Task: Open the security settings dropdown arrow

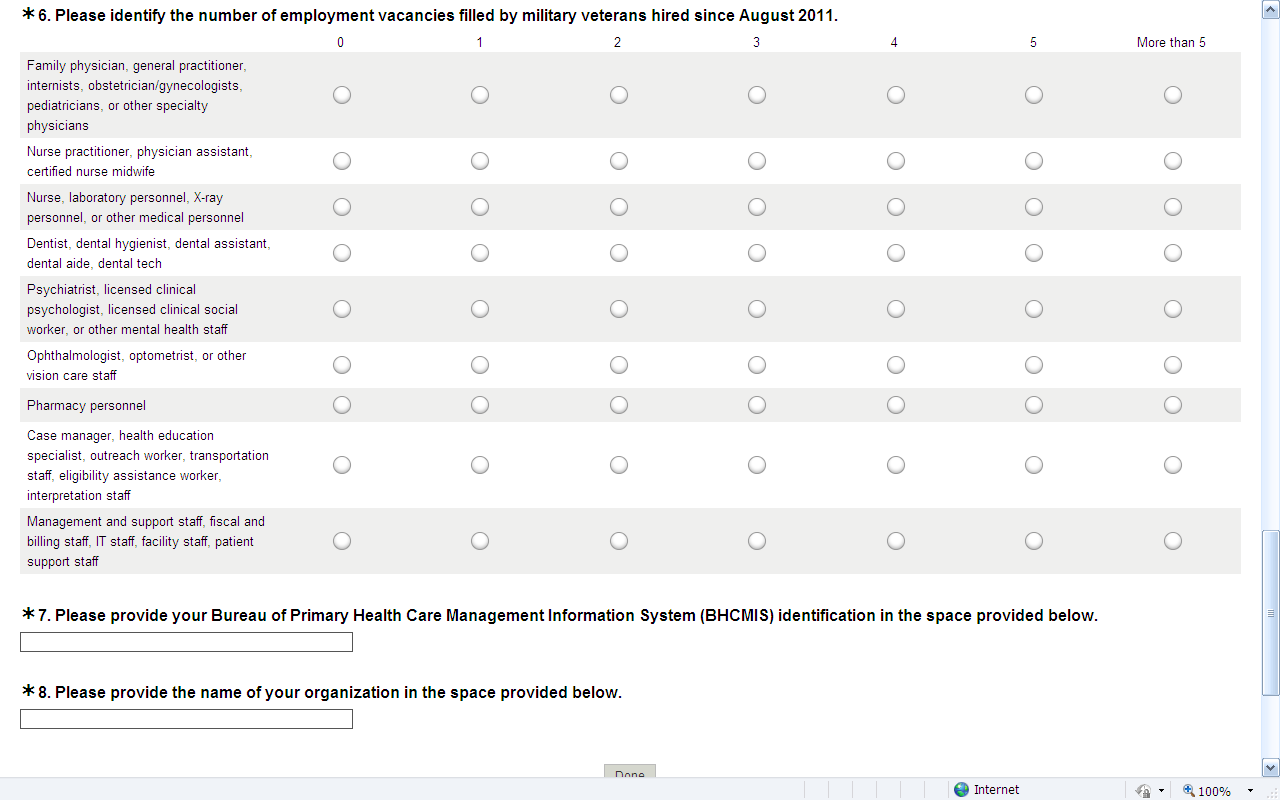Action: pos(1162,790)
